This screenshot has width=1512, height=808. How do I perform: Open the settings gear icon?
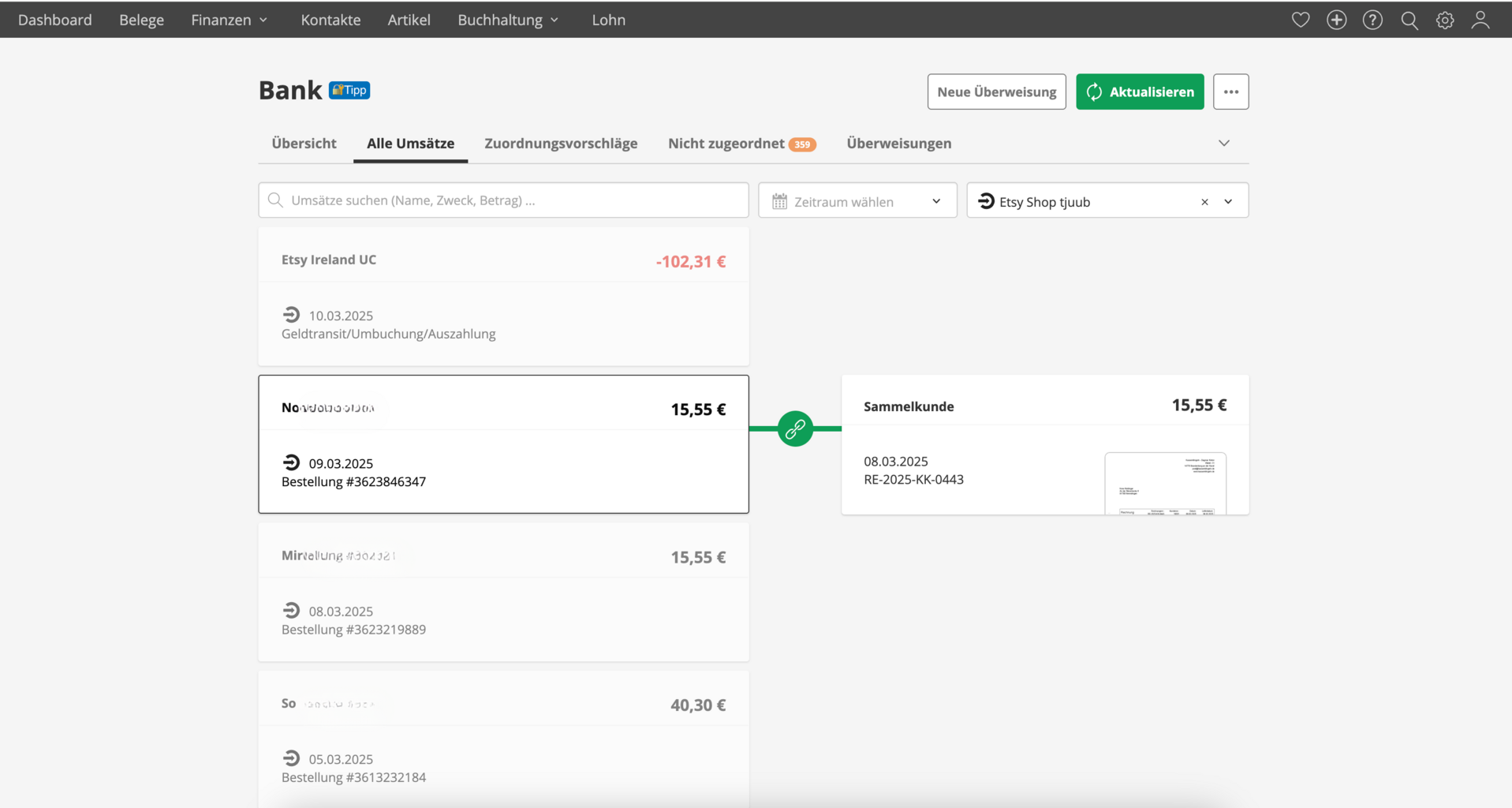point(1444,21)
